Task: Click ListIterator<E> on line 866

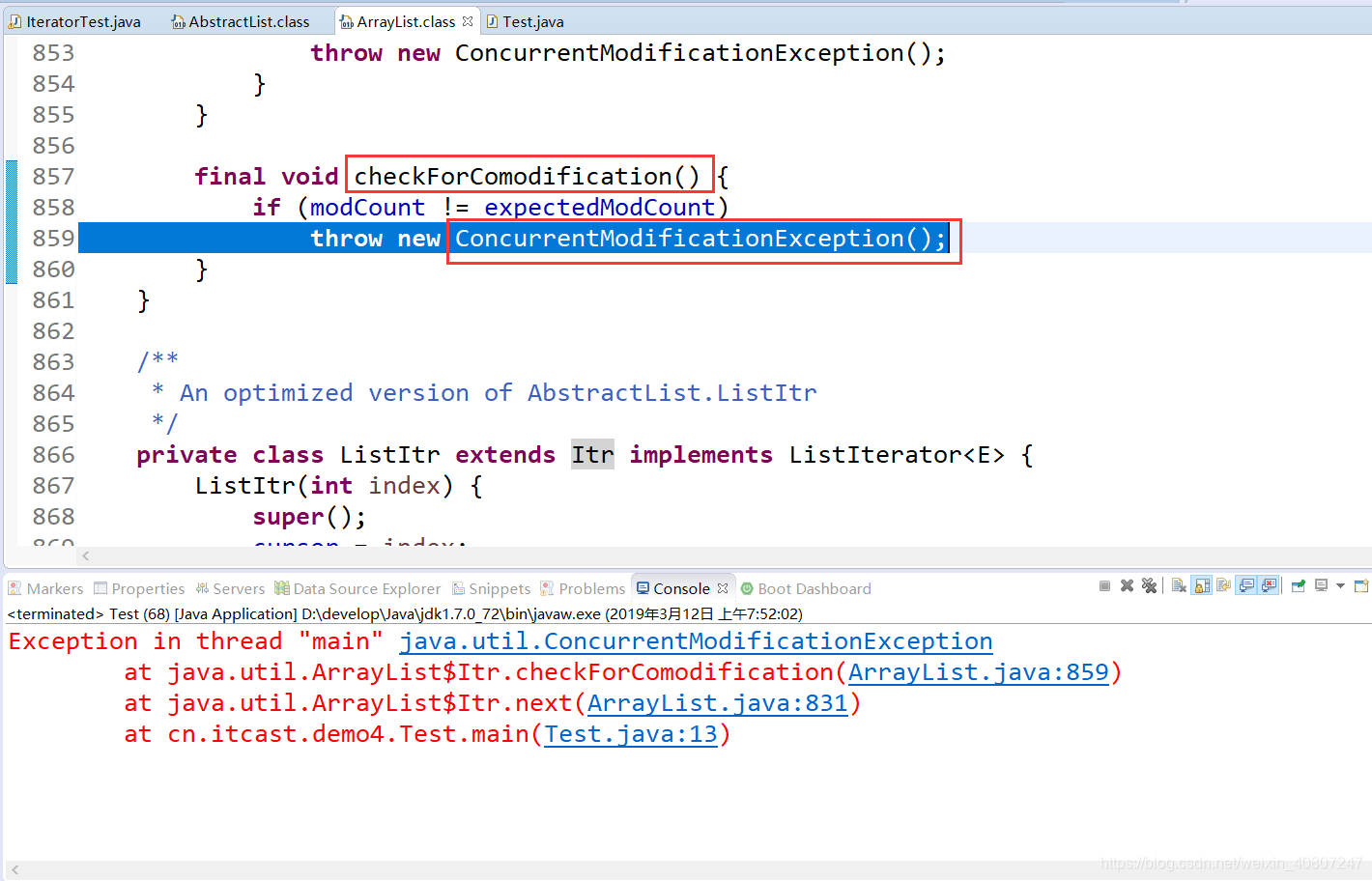Action: [897, 455]
